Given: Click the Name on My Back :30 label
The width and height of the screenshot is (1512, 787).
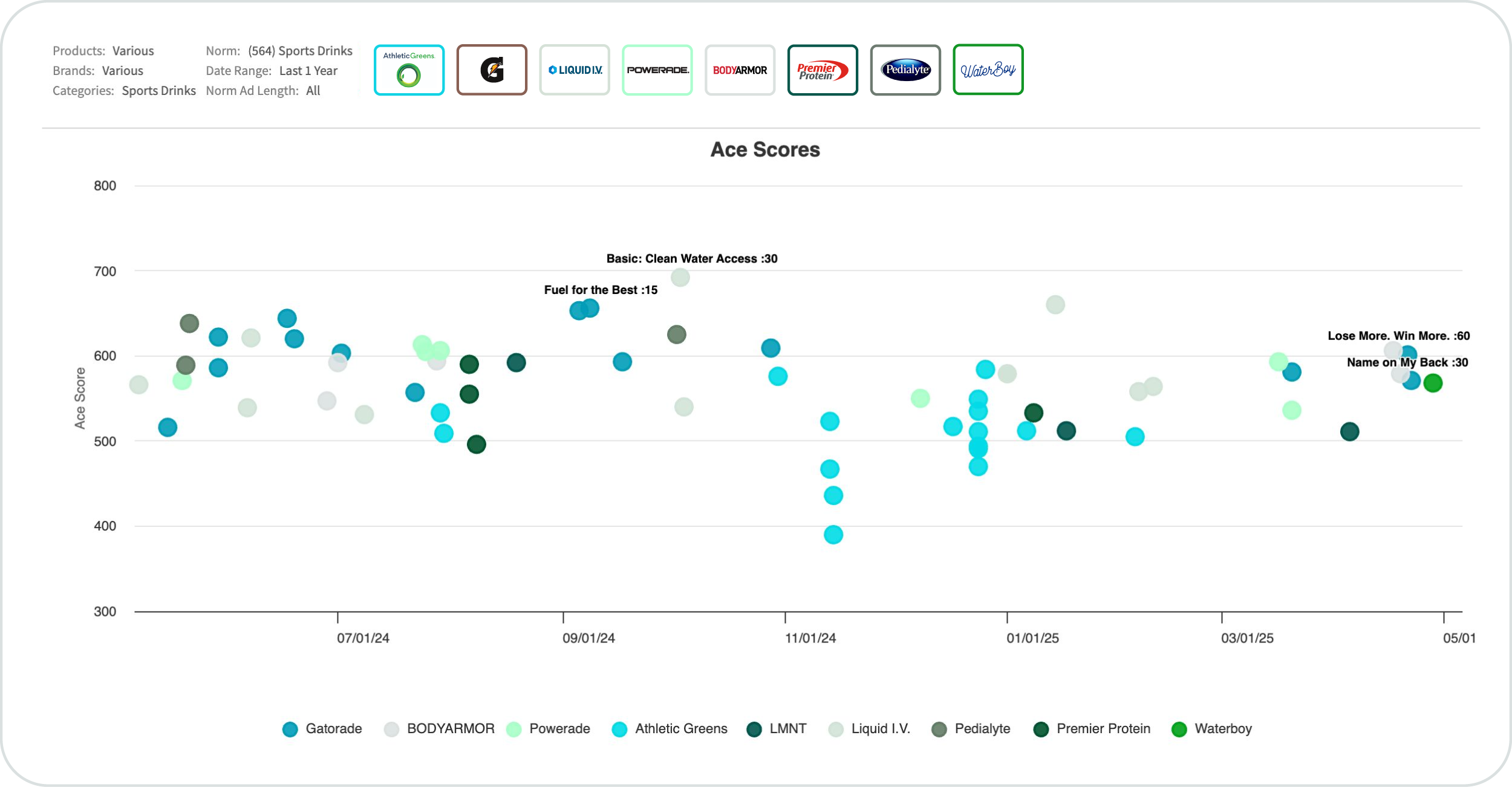Looking at the screenshot, I should point(1407,362).
